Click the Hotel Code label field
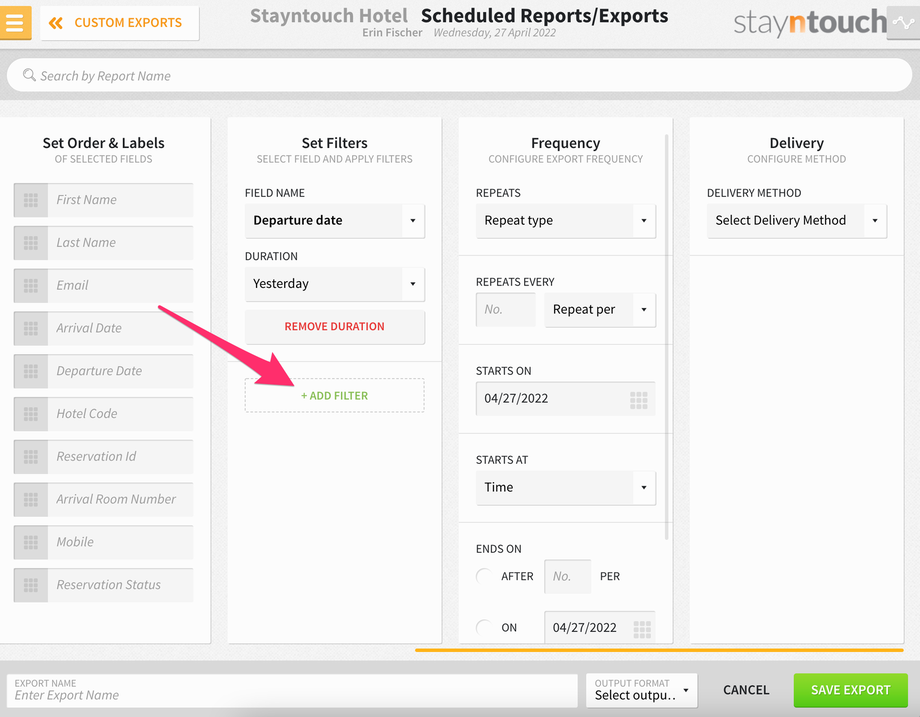 [x=120, y=414]
